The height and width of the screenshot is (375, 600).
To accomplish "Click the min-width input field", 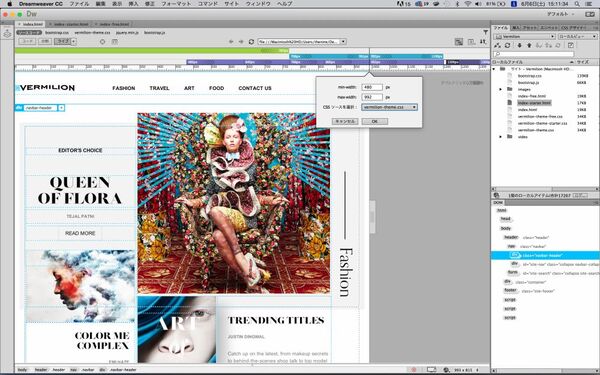I will (x=372, y=87).
